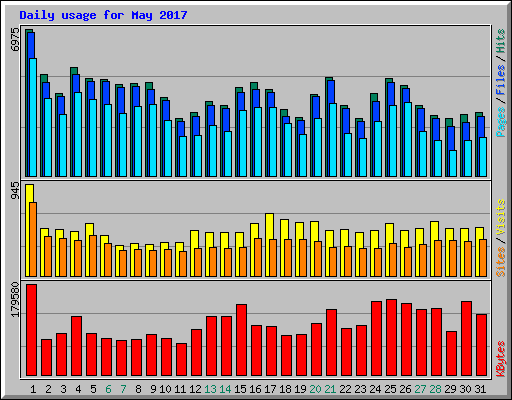
Task: Select day 10 on the x-axis
Action: 165,389
